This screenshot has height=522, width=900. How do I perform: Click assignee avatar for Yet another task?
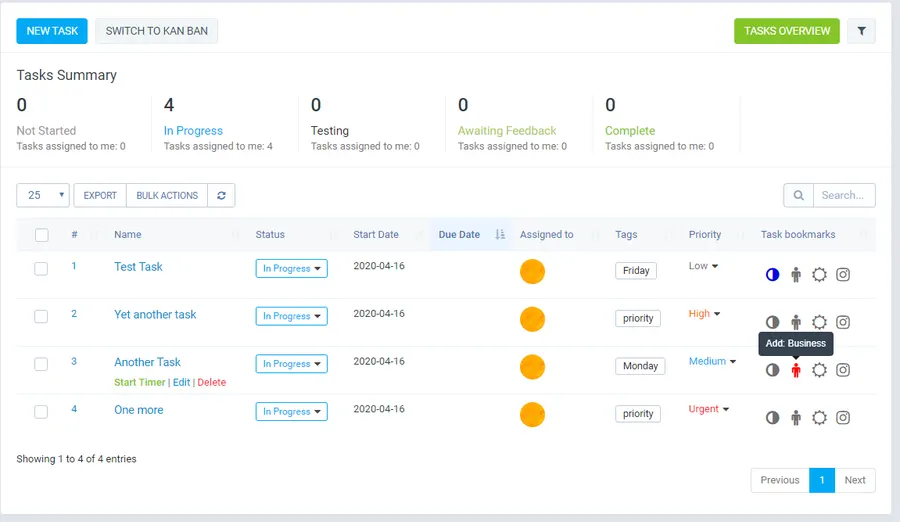click(x=532, y=319)
